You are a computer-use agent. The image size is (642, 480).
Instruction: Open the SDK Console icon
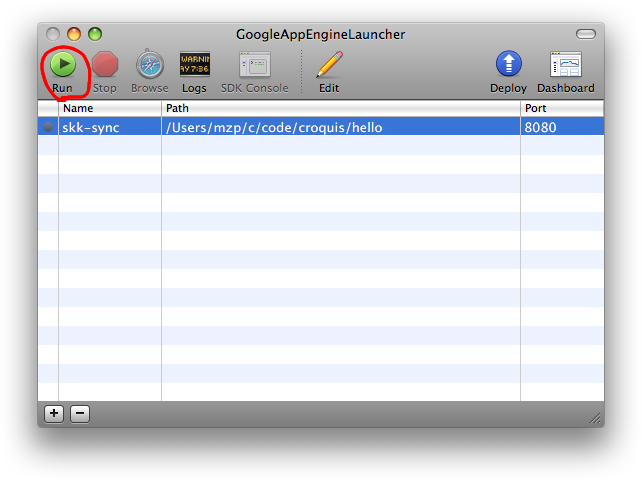pyautogui.click(x=255, y=64)
